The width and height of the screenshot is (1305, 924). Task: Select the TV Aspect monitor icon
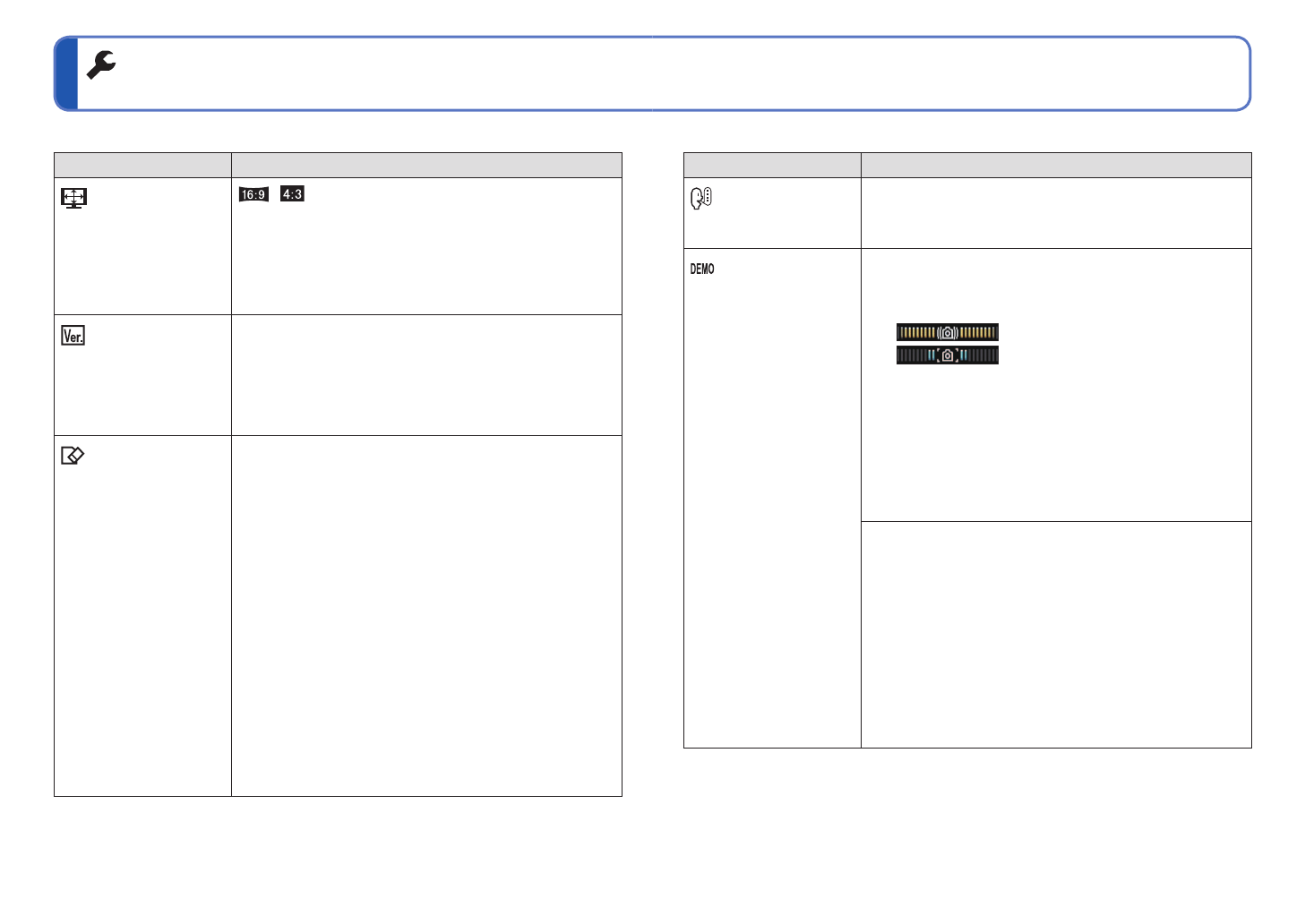(73, 197)
